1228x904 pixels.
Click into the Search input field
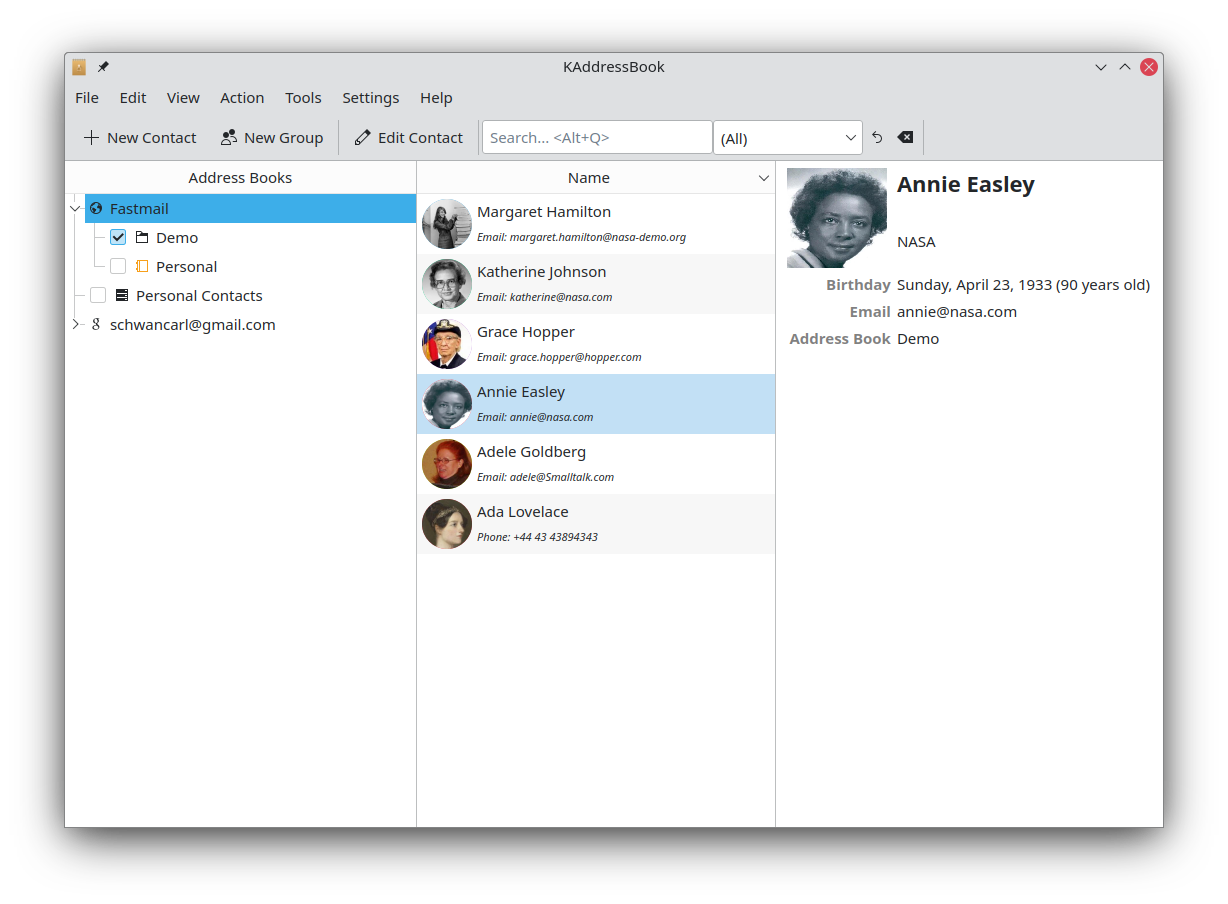click(x=596, y=138)
